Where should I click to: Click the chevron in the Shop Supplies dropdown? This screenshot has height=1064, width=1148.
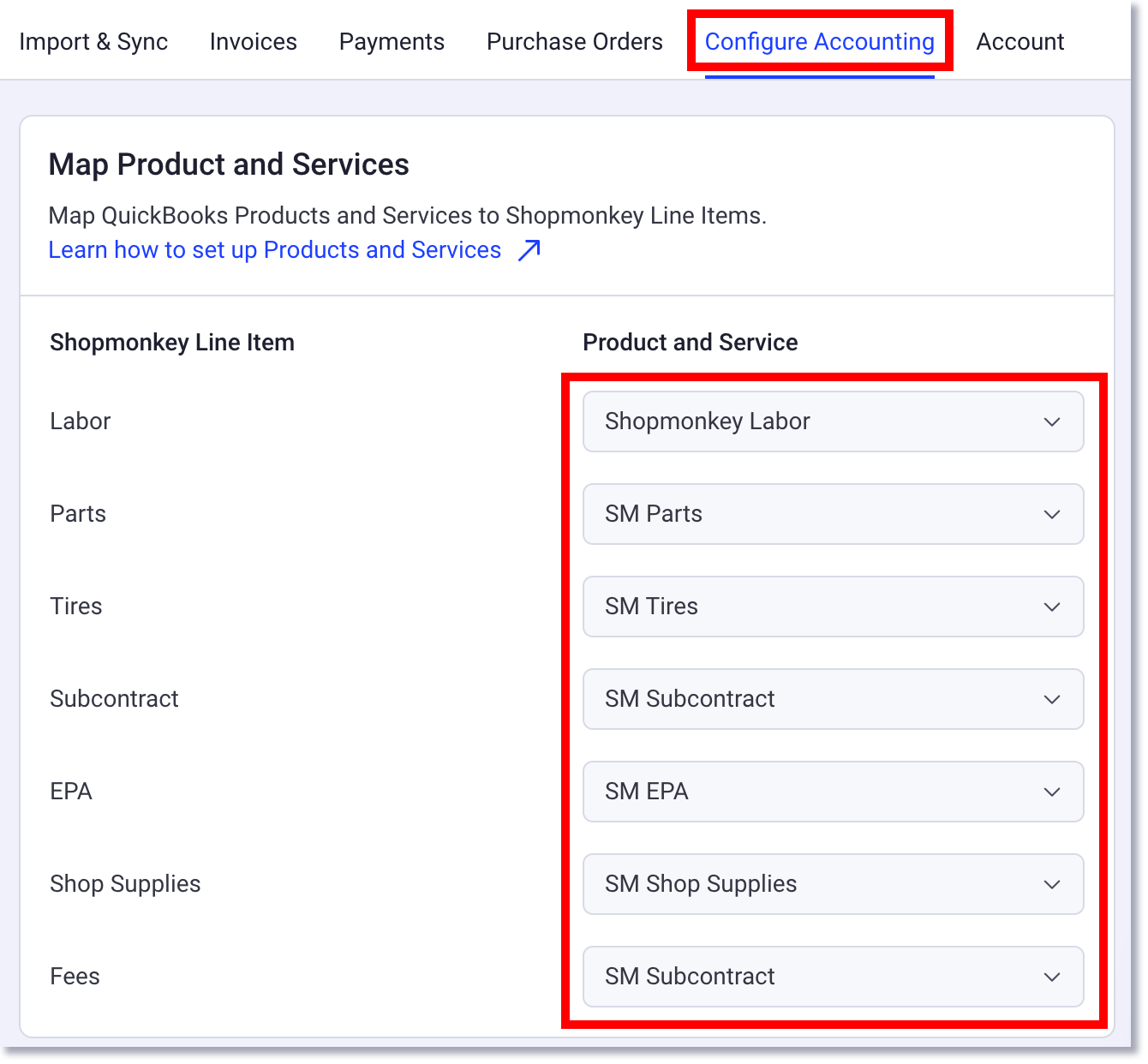pyautogui.click(x=1052, y=884)
